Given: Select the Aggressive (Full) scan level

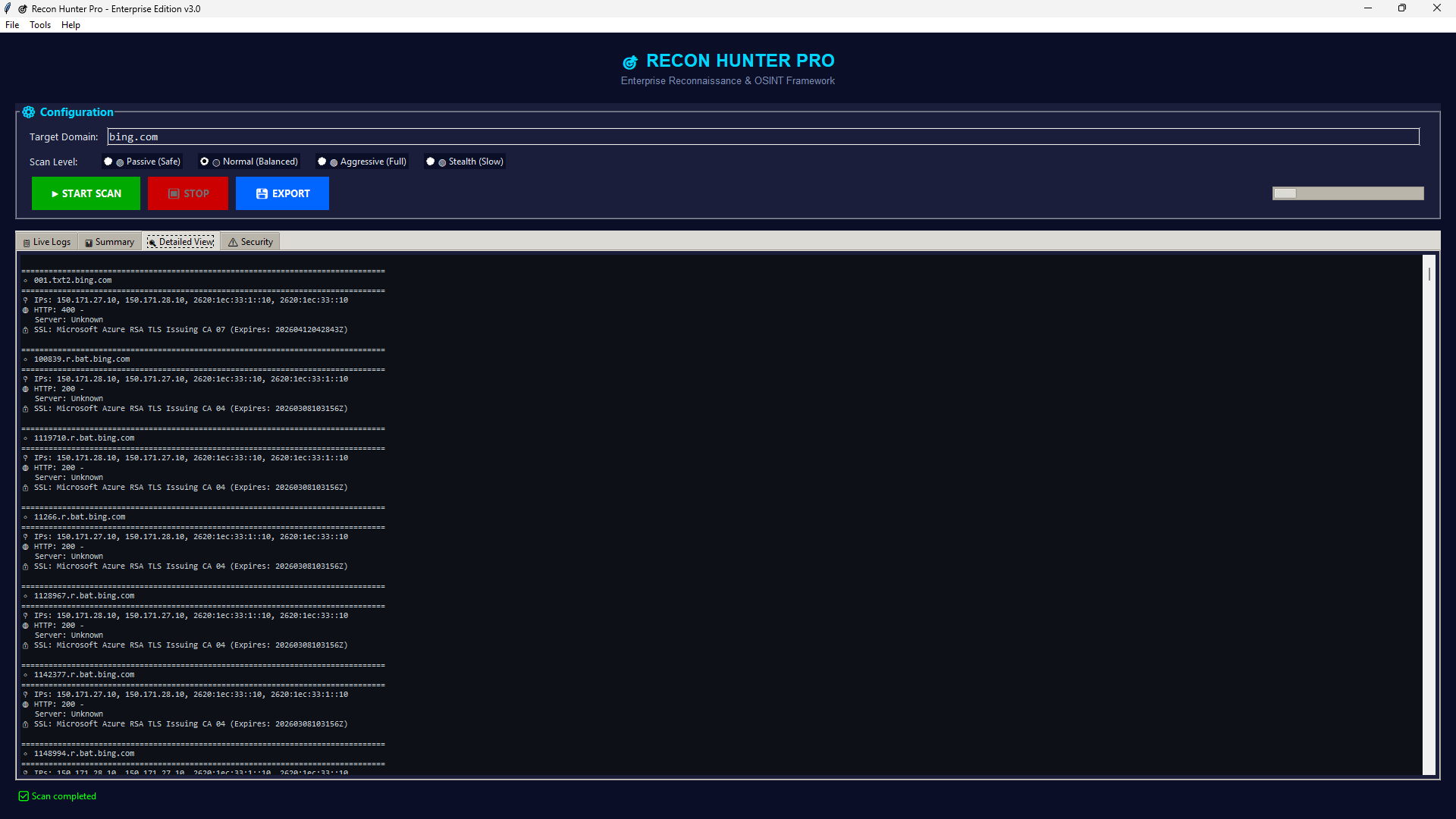Looking at the screenshot, I should click(x=322, y=162).
